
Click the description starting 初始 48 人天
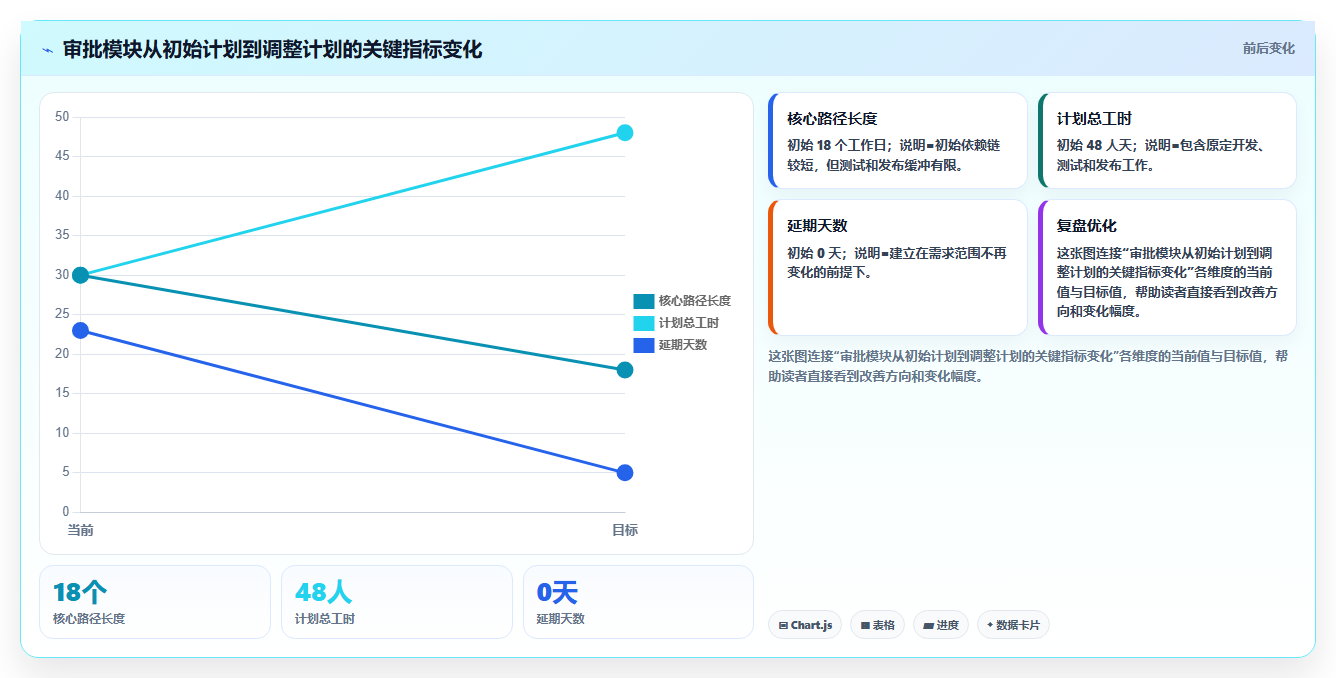1163,155
